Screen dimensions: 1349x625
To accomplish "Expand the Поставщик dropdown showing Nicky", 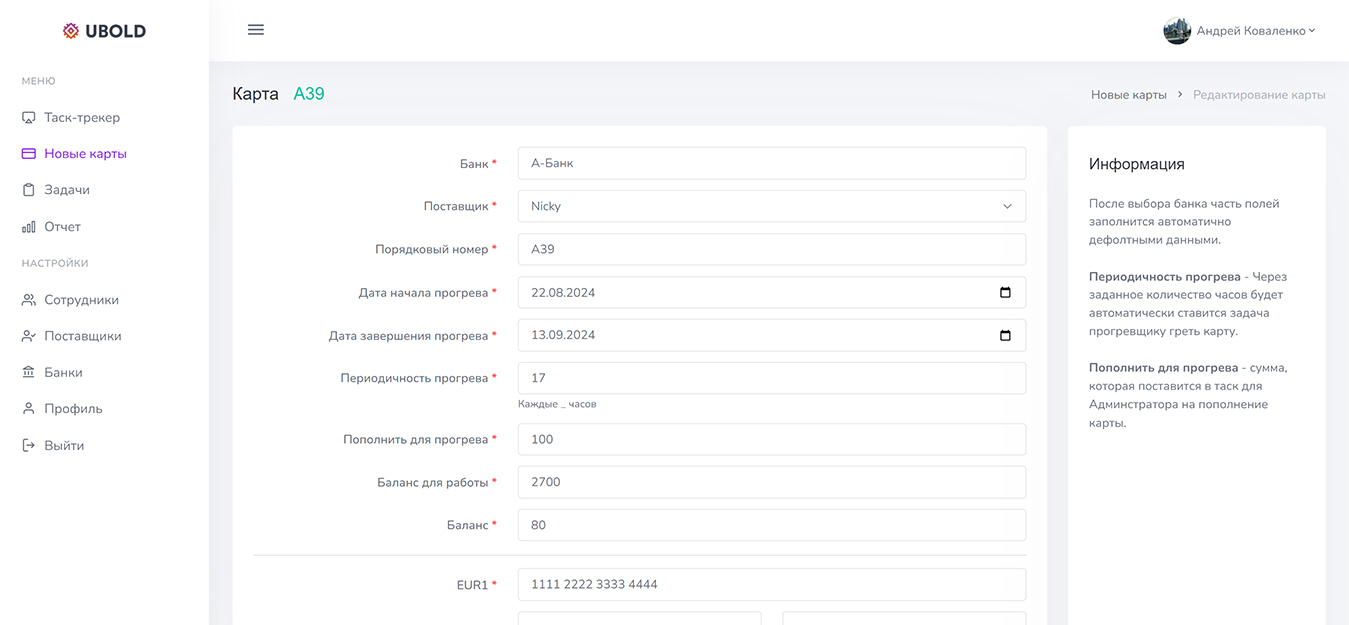I will [771, 206].
